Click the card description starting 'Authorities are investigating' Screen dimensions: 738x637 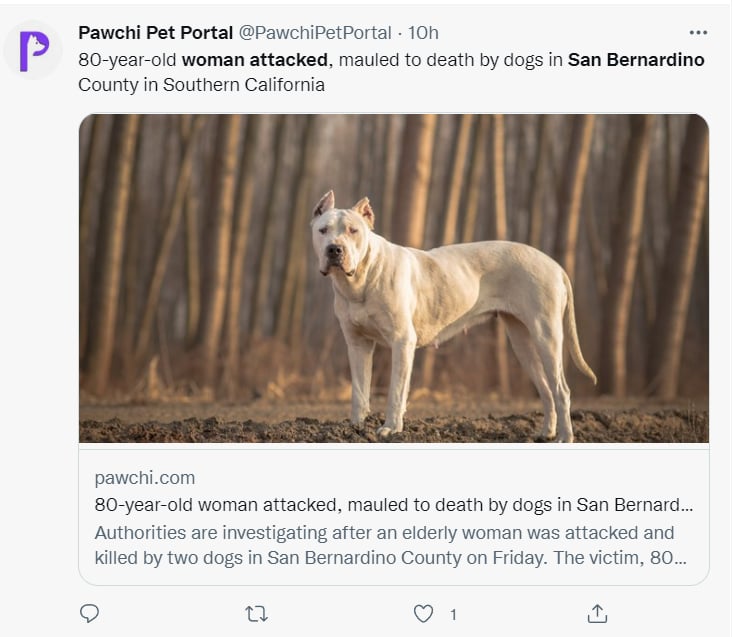(x=391, y=545)
